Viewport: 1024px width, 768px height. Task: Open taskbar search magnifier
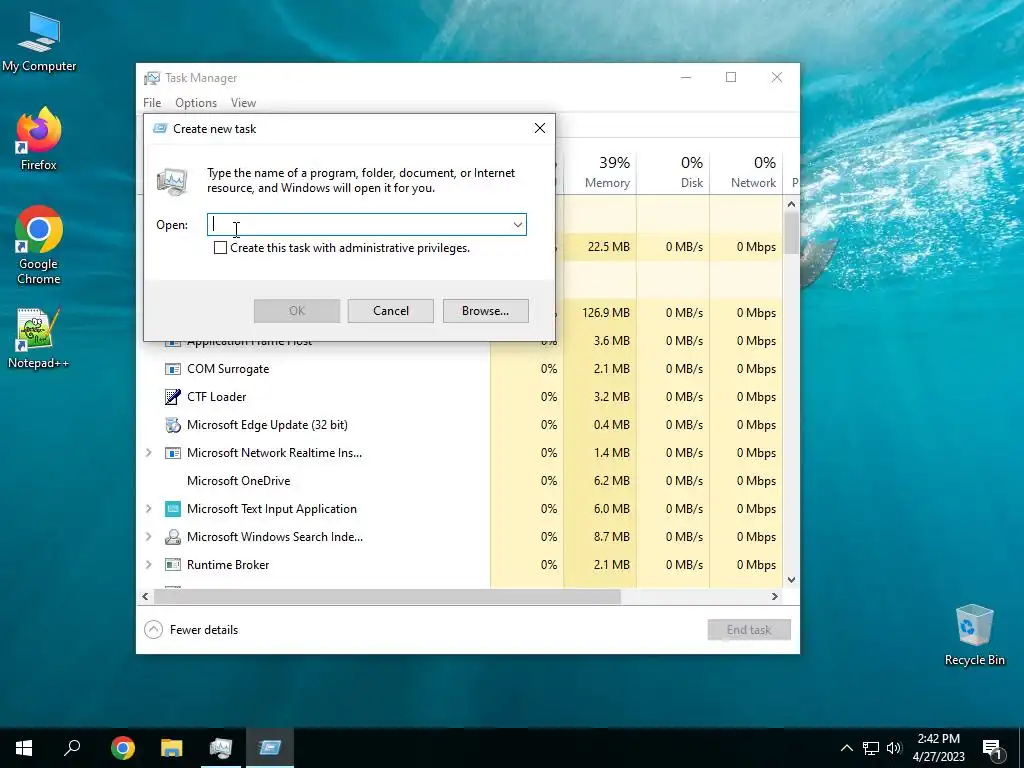tap(72, 748)
